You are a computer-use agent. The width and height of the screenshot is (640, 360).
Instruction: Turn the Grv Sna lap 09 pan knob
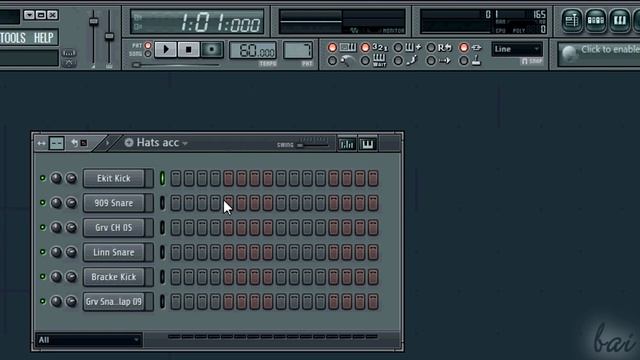[x=56, y=302]
